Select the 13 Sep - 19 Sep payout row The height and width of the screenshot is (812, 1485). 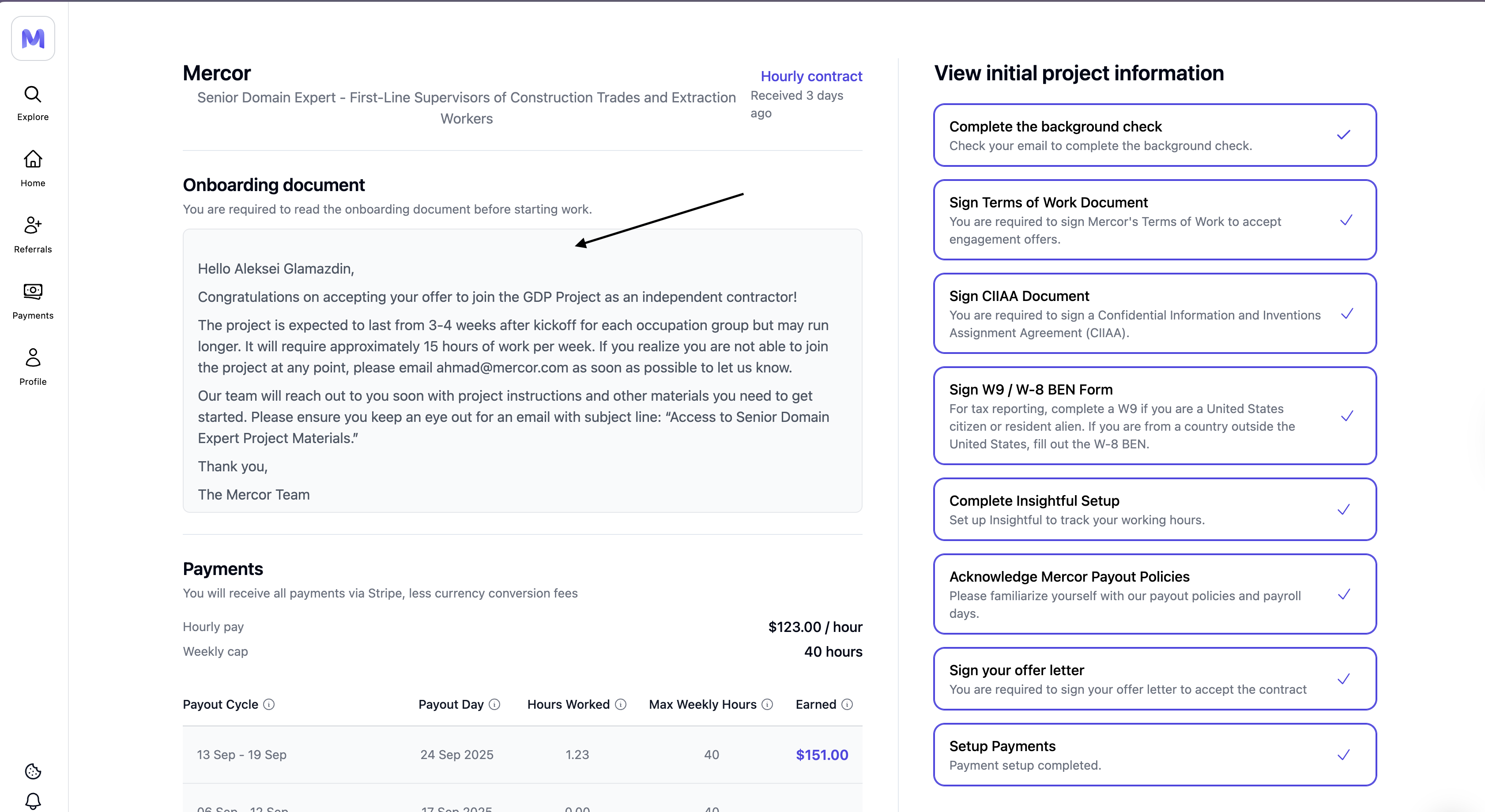pos(241,755)
